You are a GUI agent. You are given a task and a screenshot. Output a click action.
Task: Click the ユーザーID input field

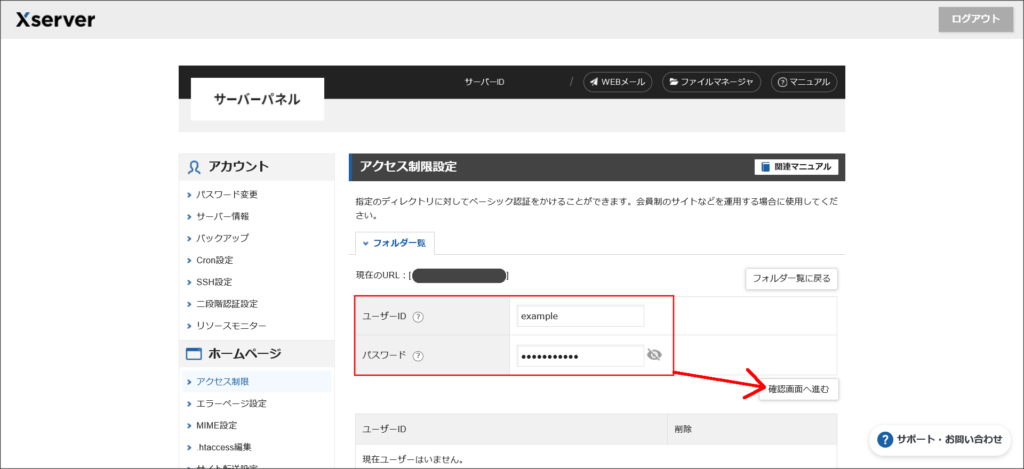tap(580, 316)
